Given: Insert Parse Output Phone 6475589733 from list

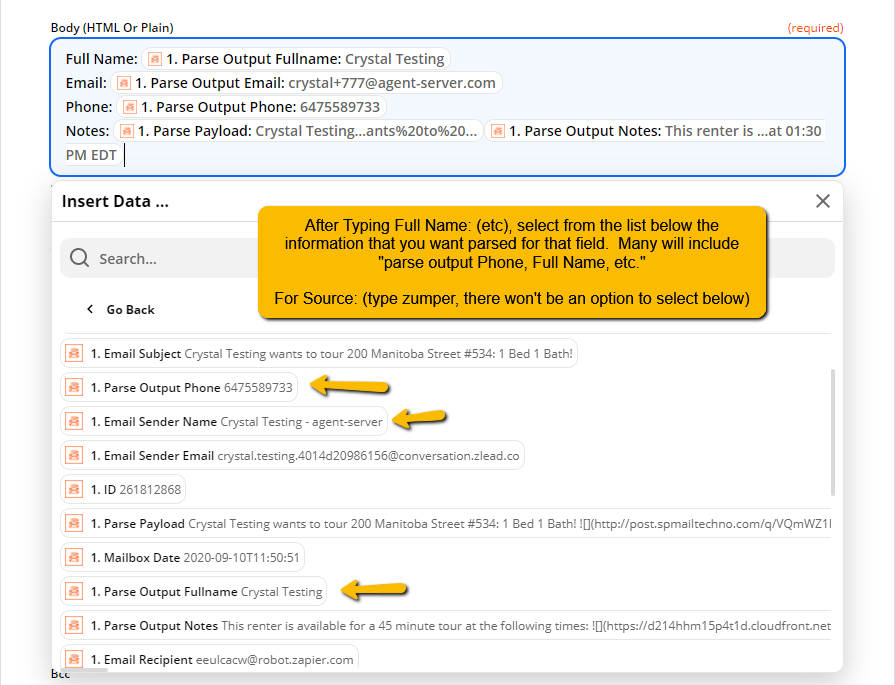Looking at the screenshot, I should [x=179, y=388].
